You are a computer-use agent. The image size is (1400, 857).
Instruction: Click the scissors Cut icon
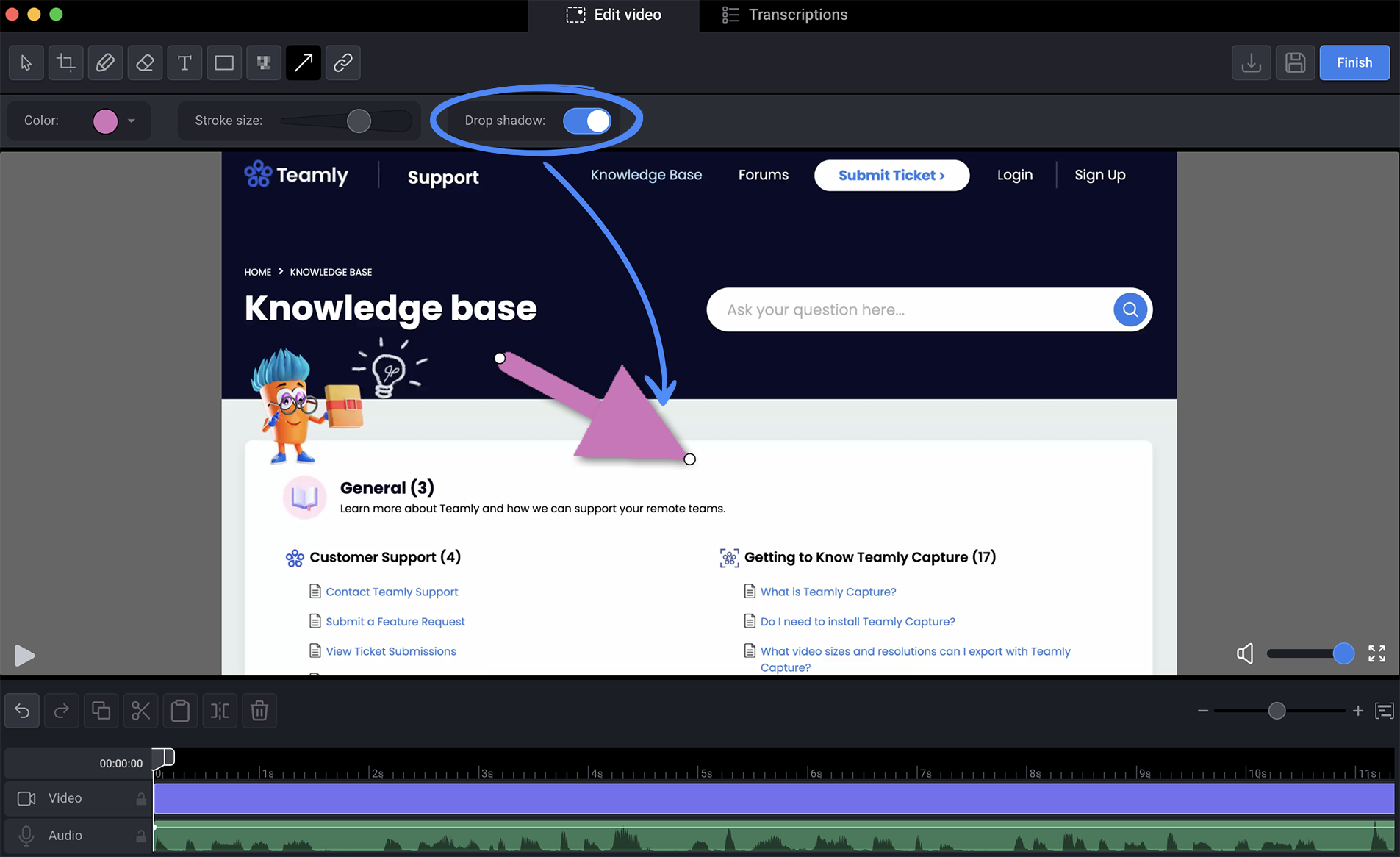click(140, 711)
